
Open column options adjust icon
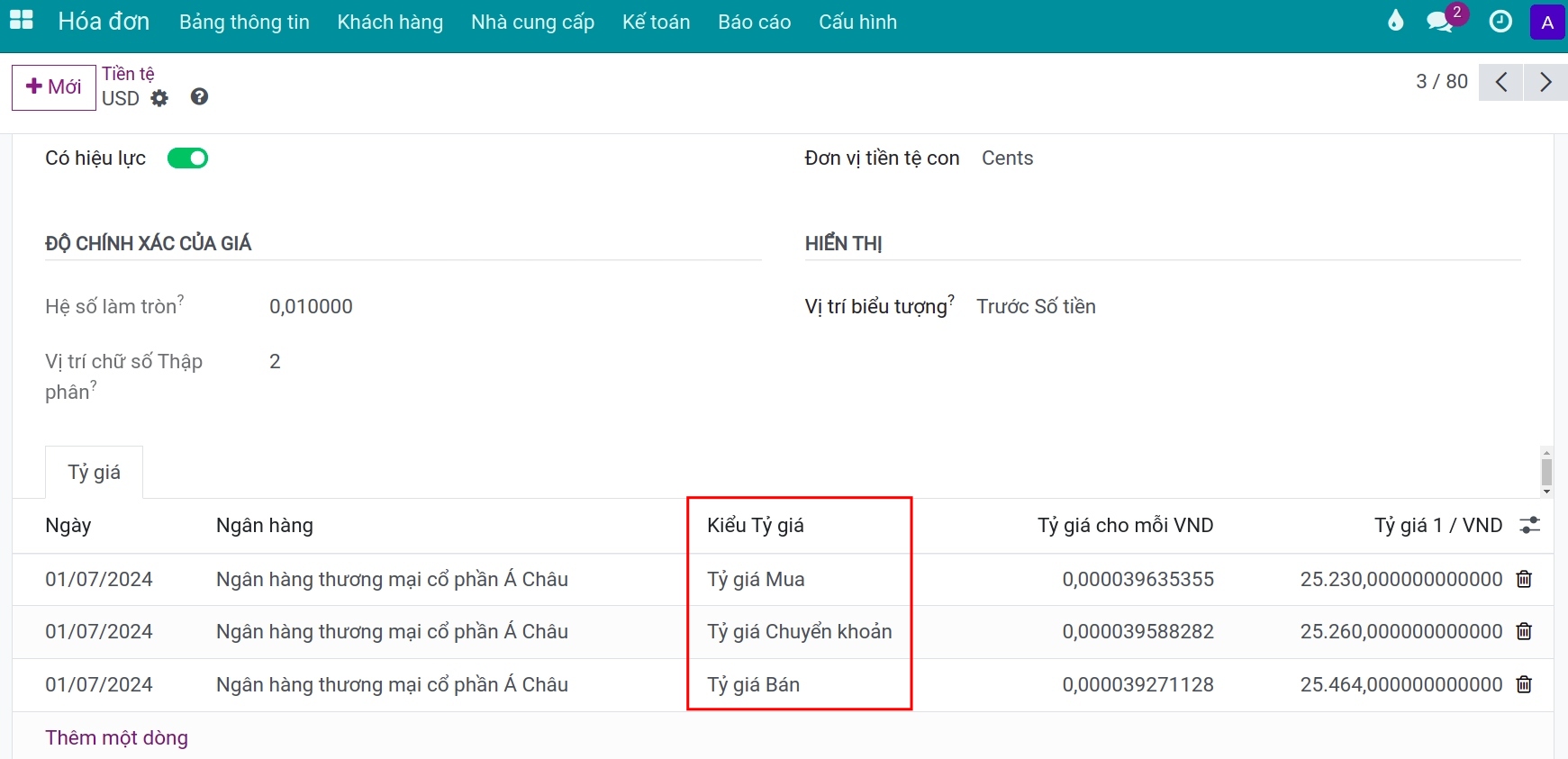[x=1529, y=525]
